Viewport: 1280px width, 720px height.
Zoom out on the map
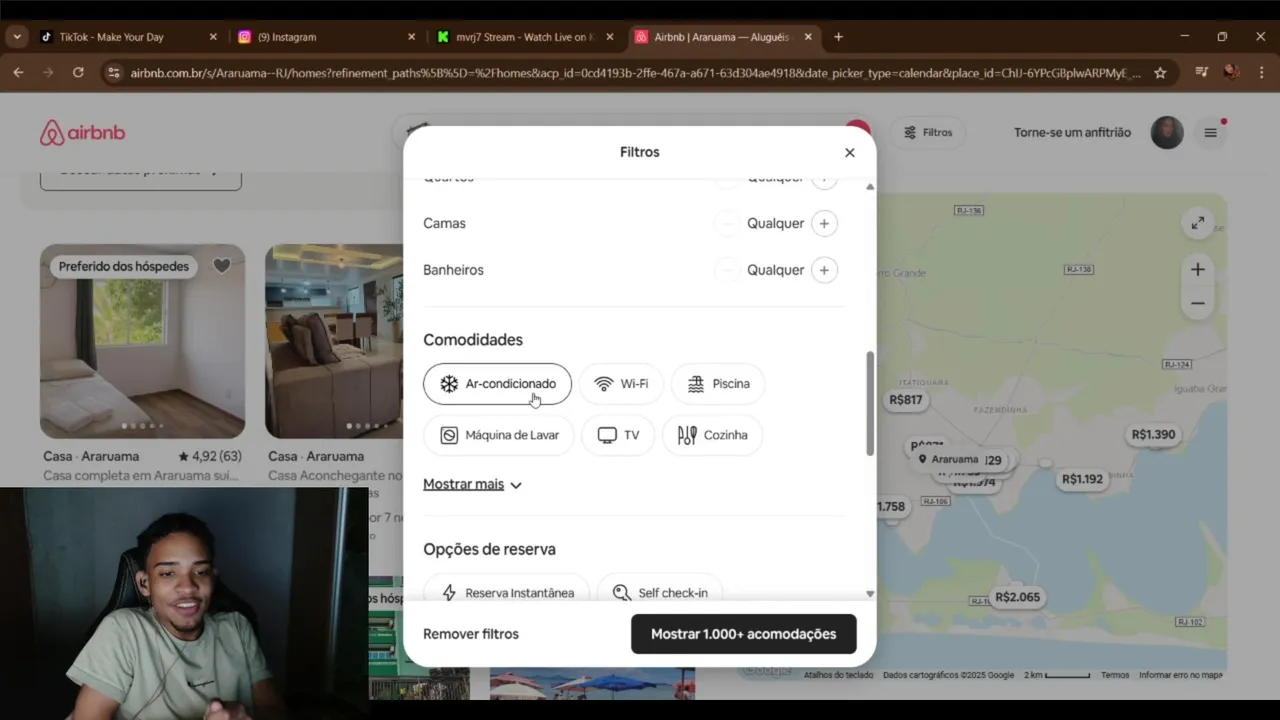pos(1198,303)
